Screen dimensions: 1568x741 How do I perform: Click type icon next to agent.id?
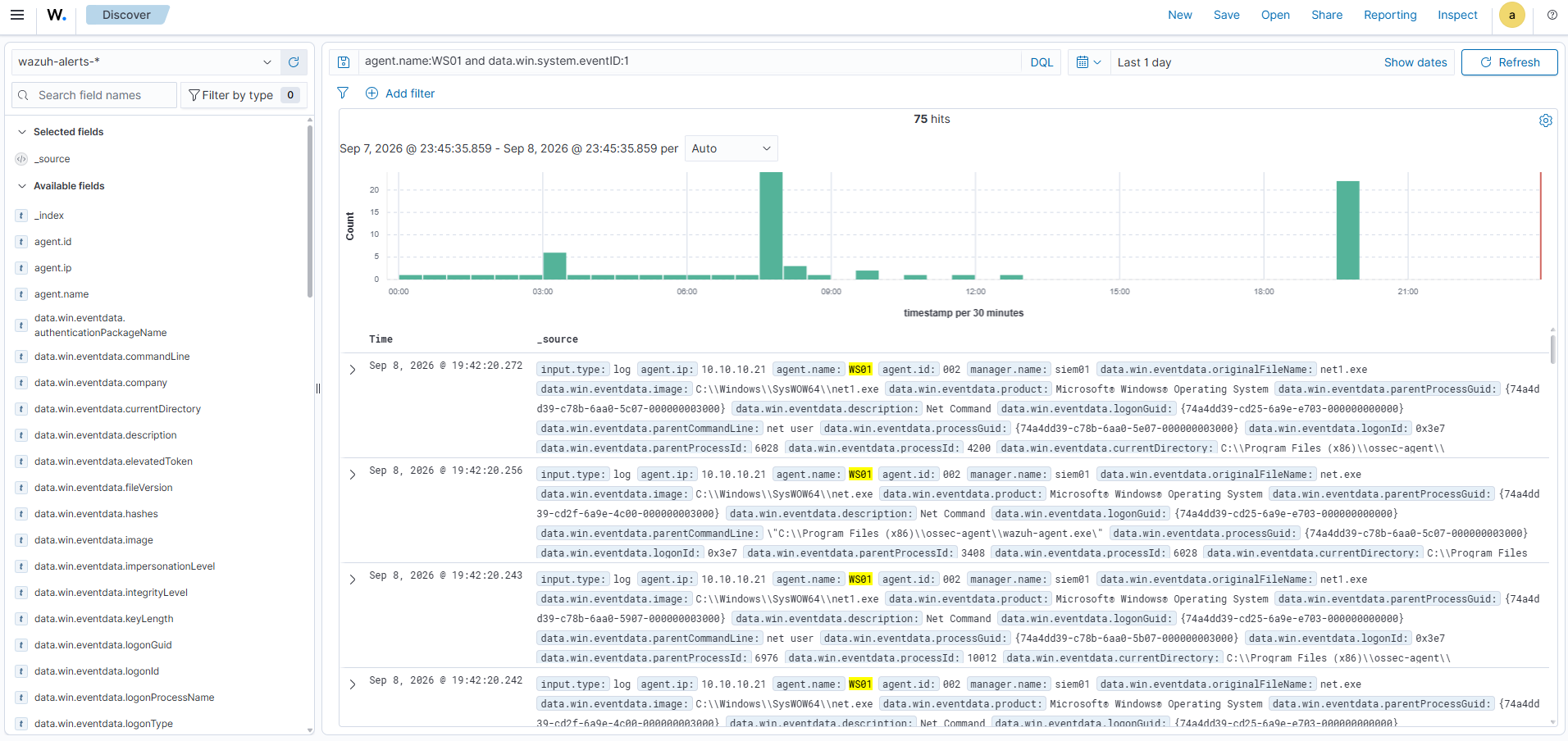click(21, 242)
